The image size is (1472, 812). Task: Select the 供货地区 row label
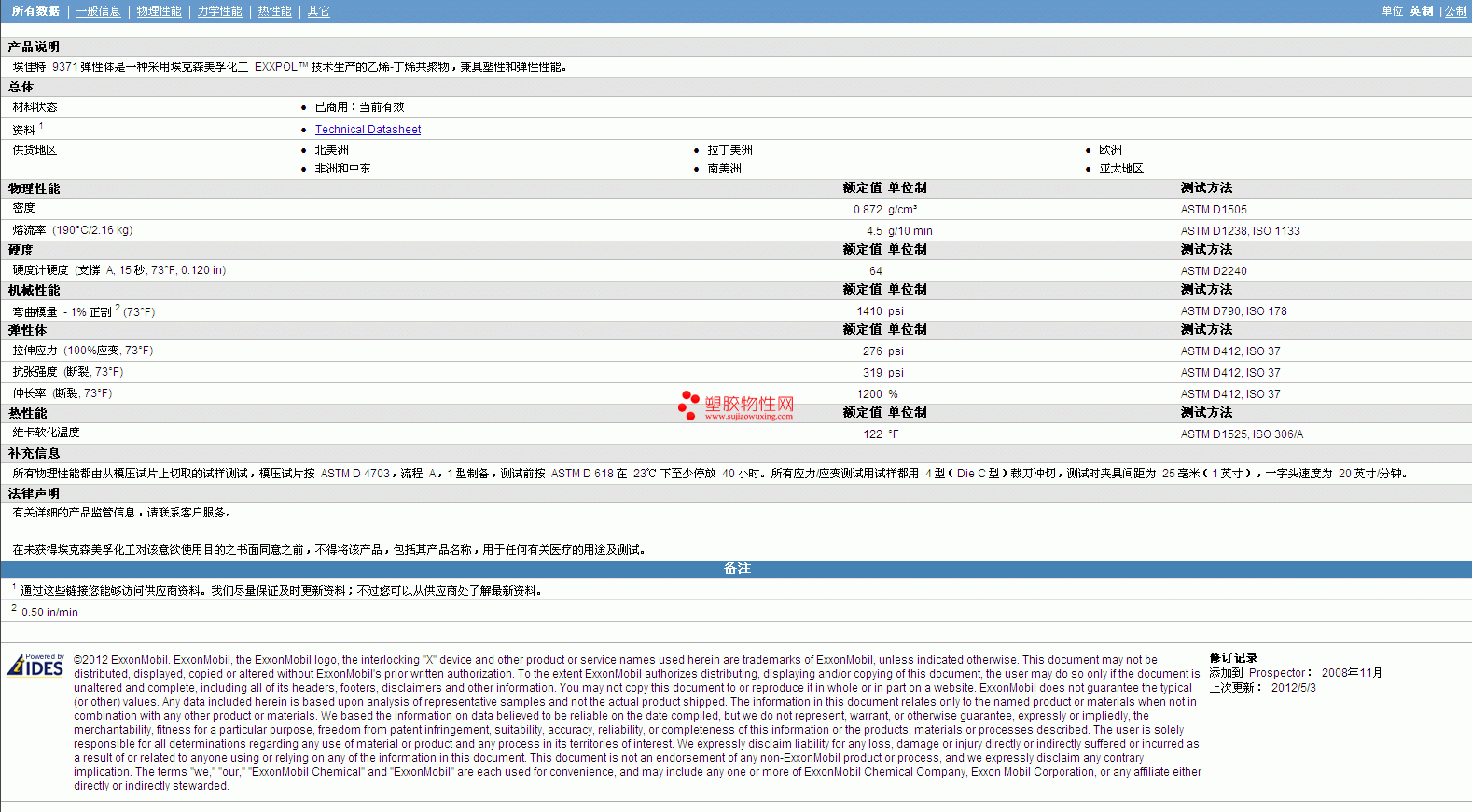tap(35, 150)
